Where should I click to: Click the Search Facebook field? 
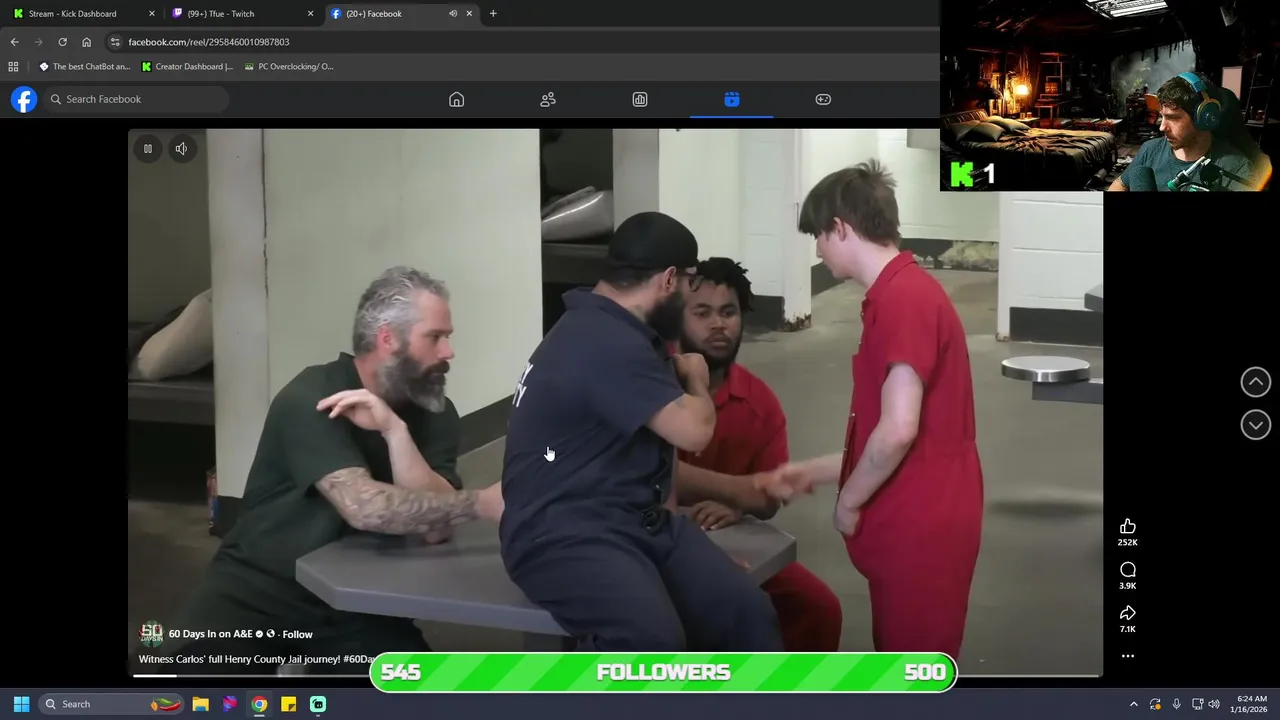[x=136, y=99]
